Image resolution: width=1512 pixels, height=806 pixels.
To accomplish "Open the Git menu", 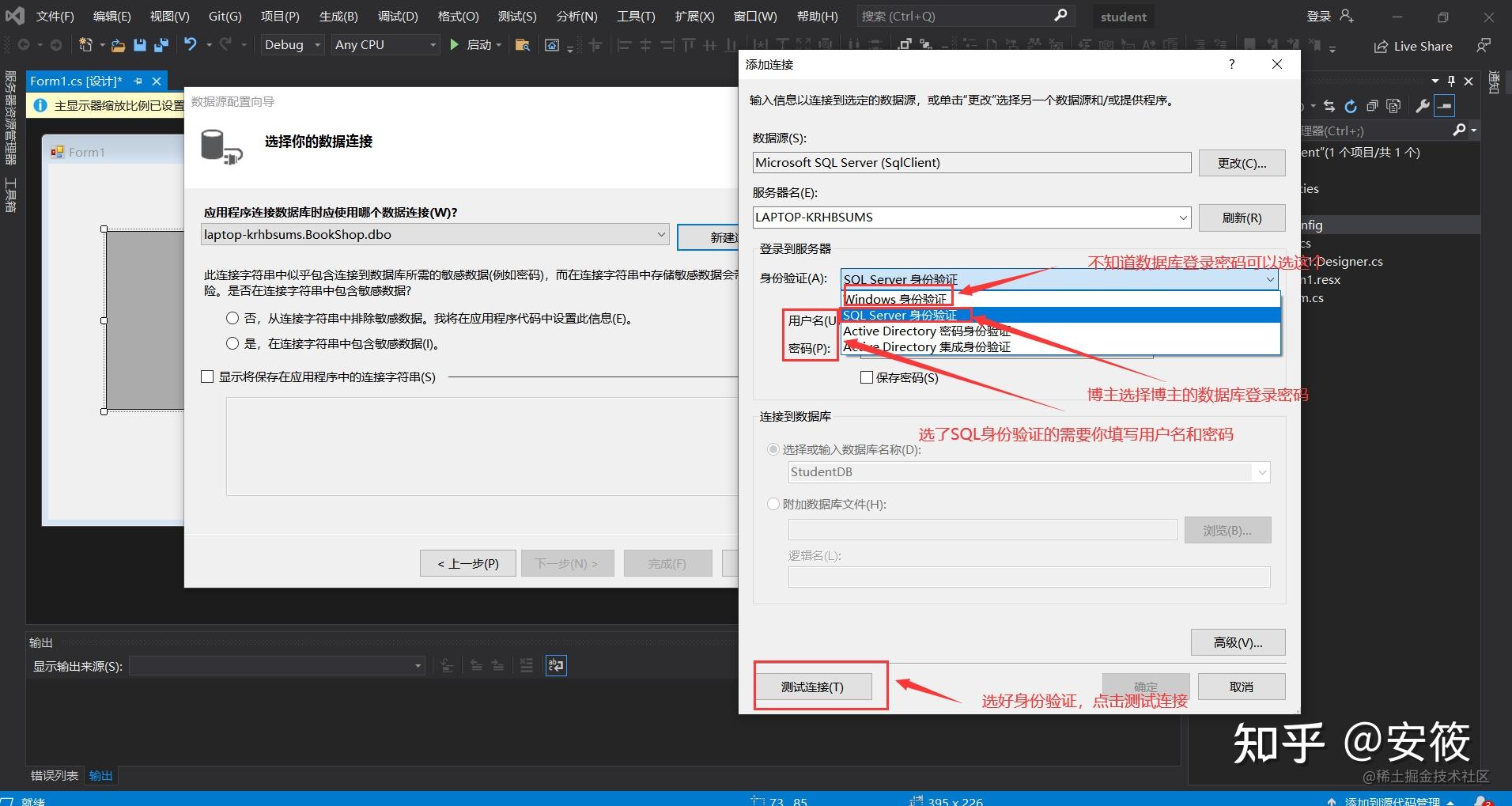I will tap(225, 16).
